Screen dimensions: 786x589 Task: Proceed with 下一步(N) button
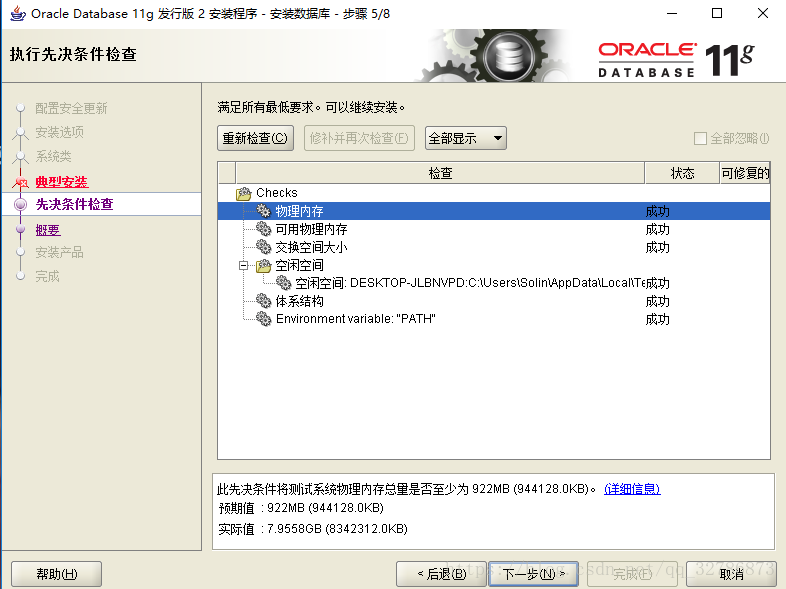534,574
